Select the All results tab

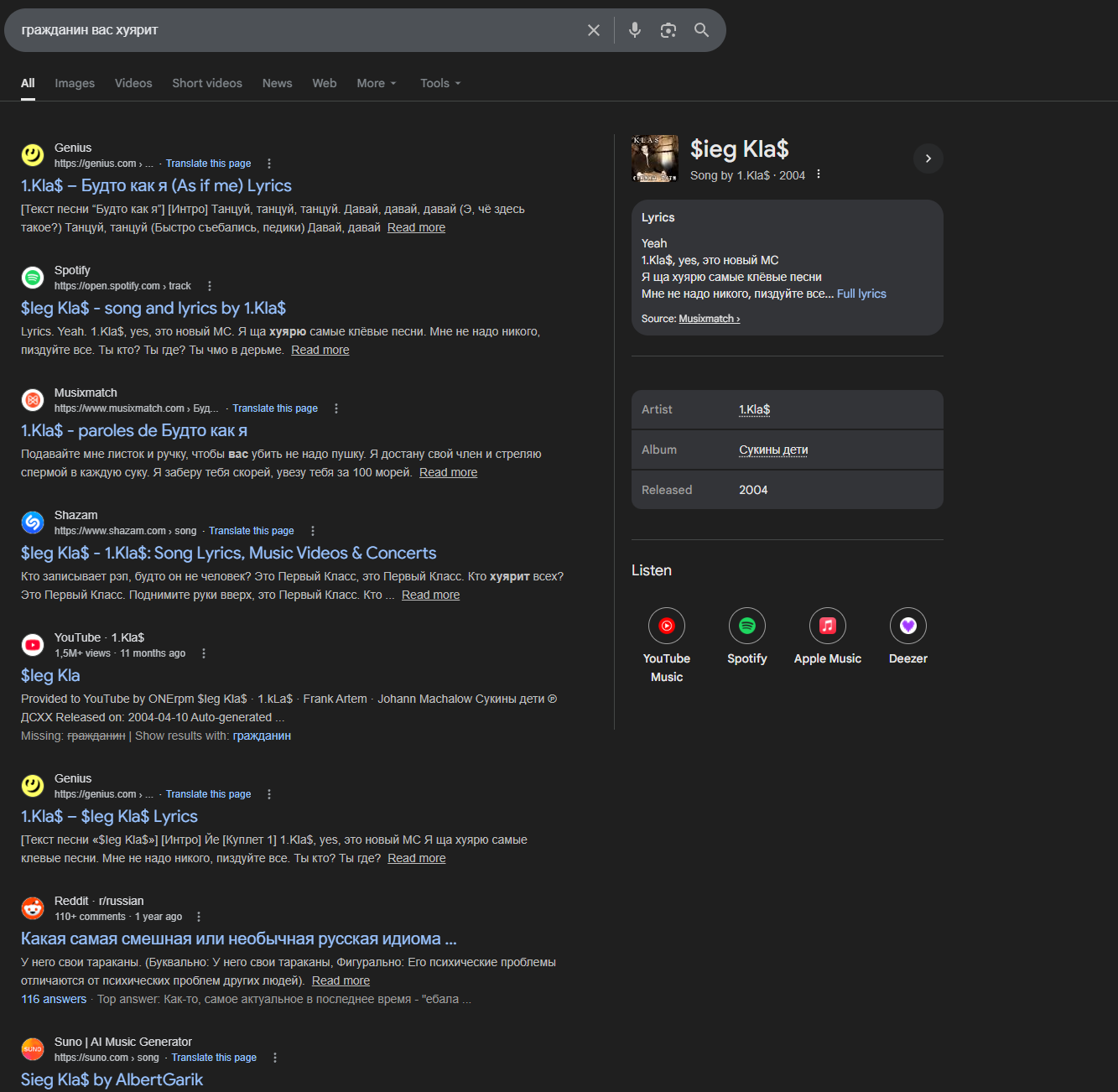point(28,83)
